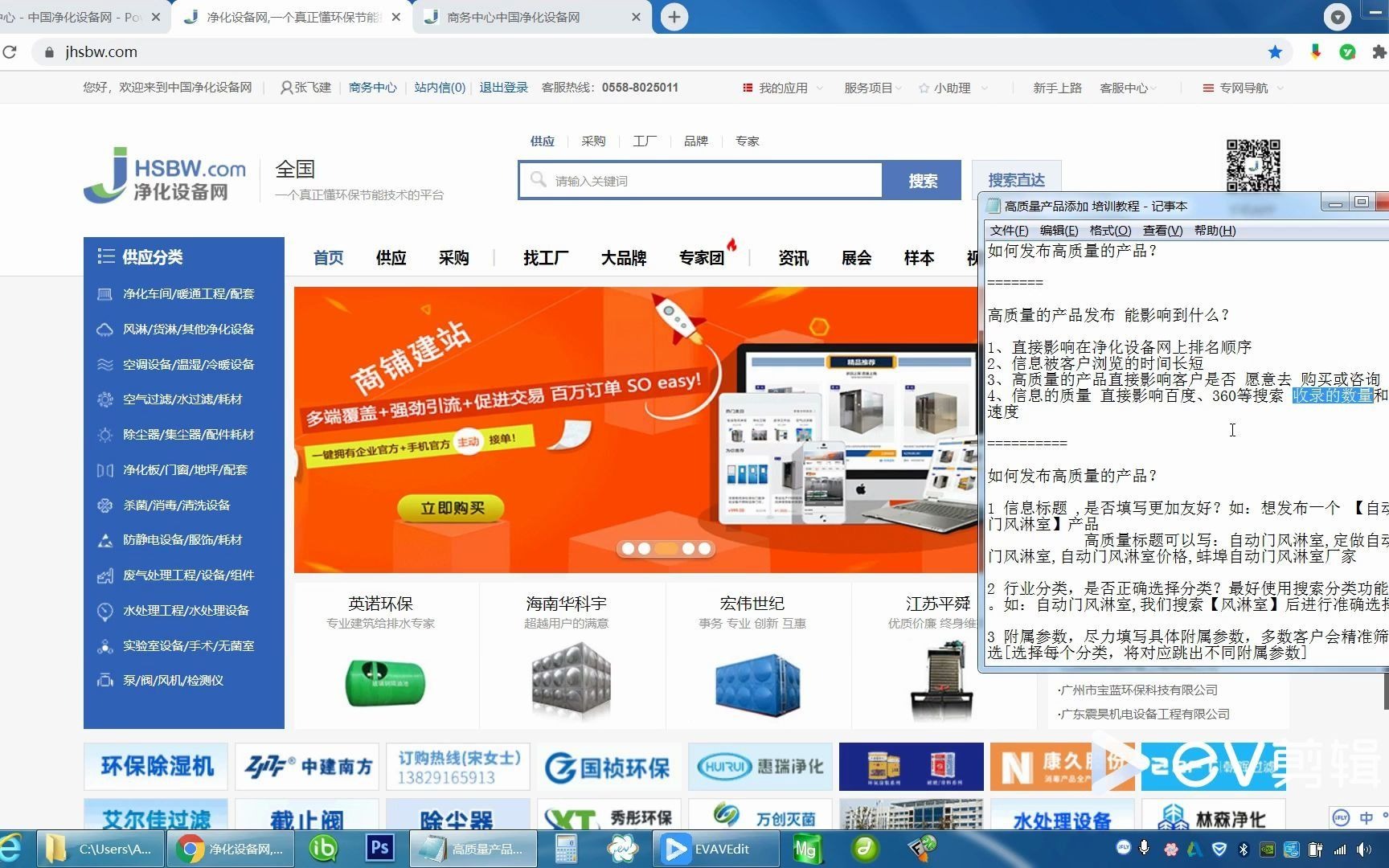
Task: Click the 搜索直达 button
Action: 1016,181
